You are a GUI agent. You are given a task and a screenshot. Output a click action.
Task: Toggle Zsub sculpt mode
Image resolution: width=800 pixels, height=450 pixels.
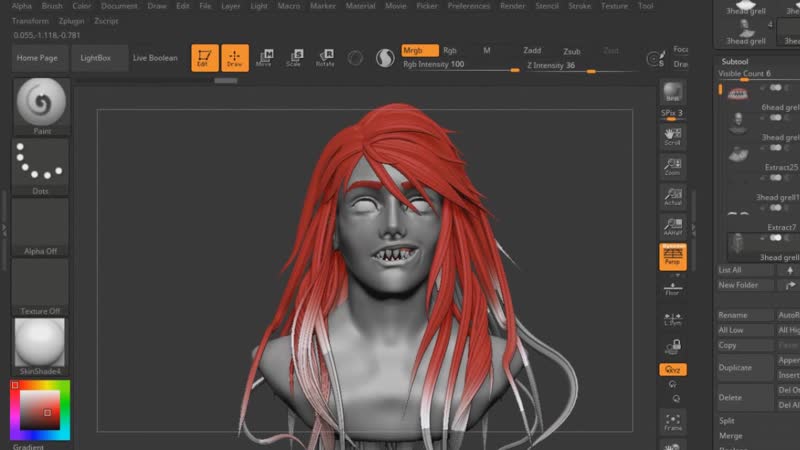[x=571, y=52]
